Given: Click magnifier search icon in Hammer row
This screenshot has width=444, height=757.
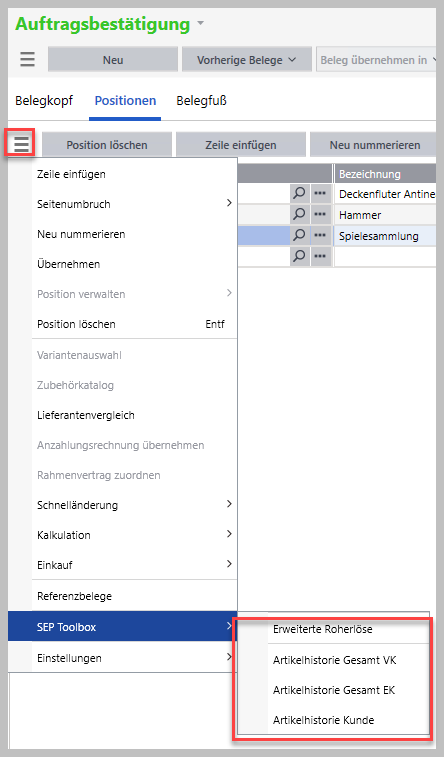Looking at the screenshot, I should [299, 214].
